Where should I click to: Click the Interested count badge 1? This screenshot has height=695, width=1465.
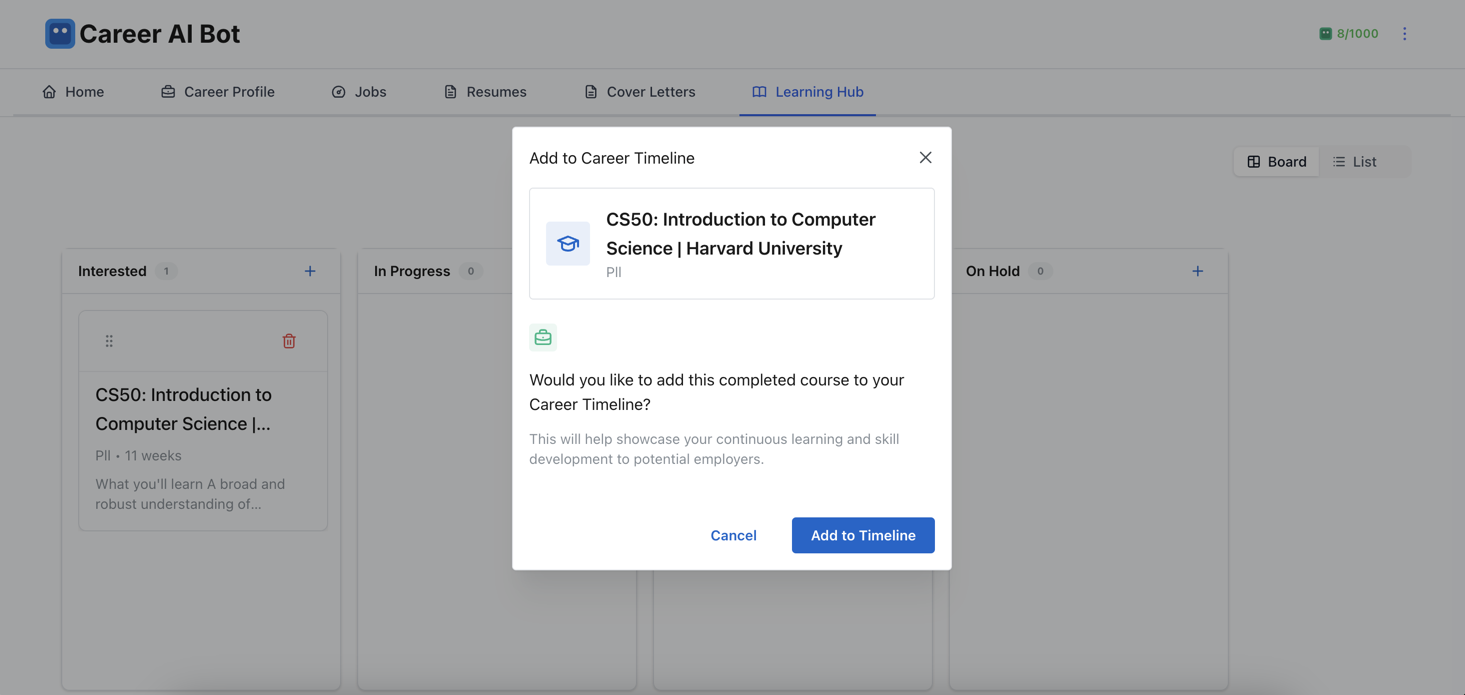166,271
